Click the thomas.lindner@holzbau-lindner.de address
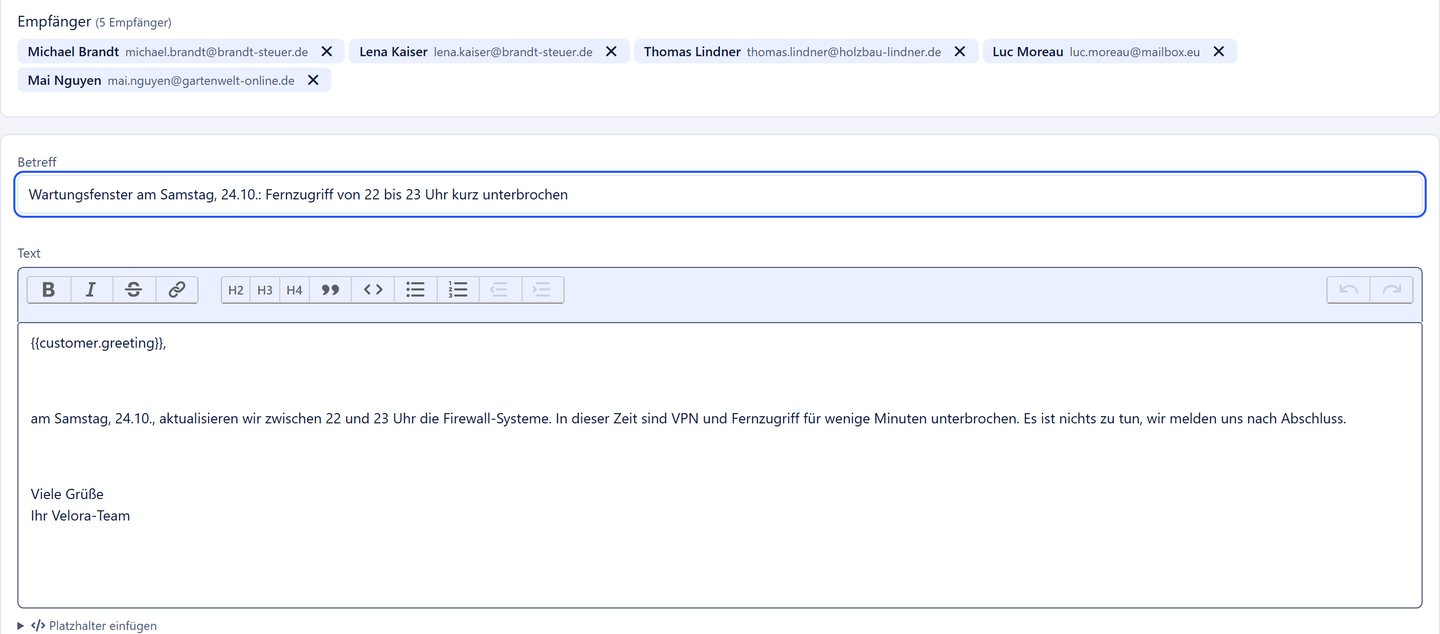This screenshot has width=1440, height=634. pyautogui.click(x=844, y=52)
